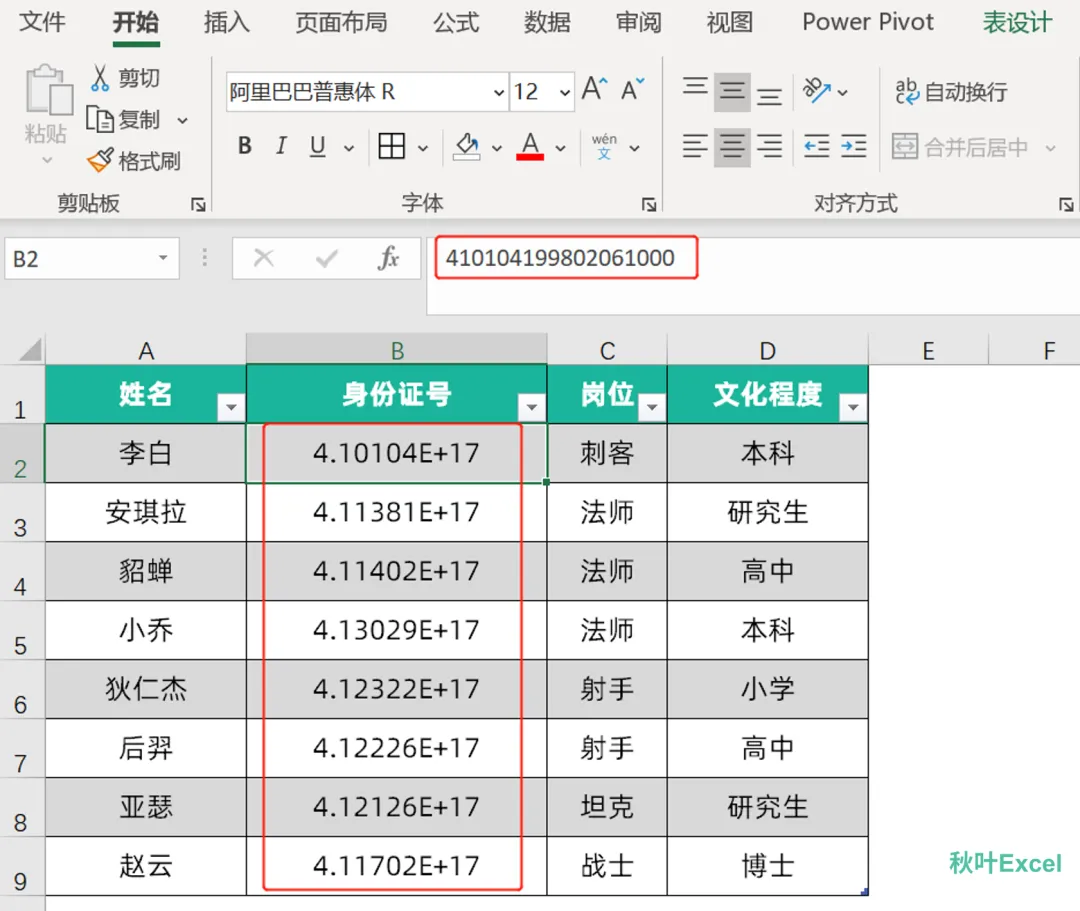Open 合并后居中 dropdown arrow

tap(1050, 147)
